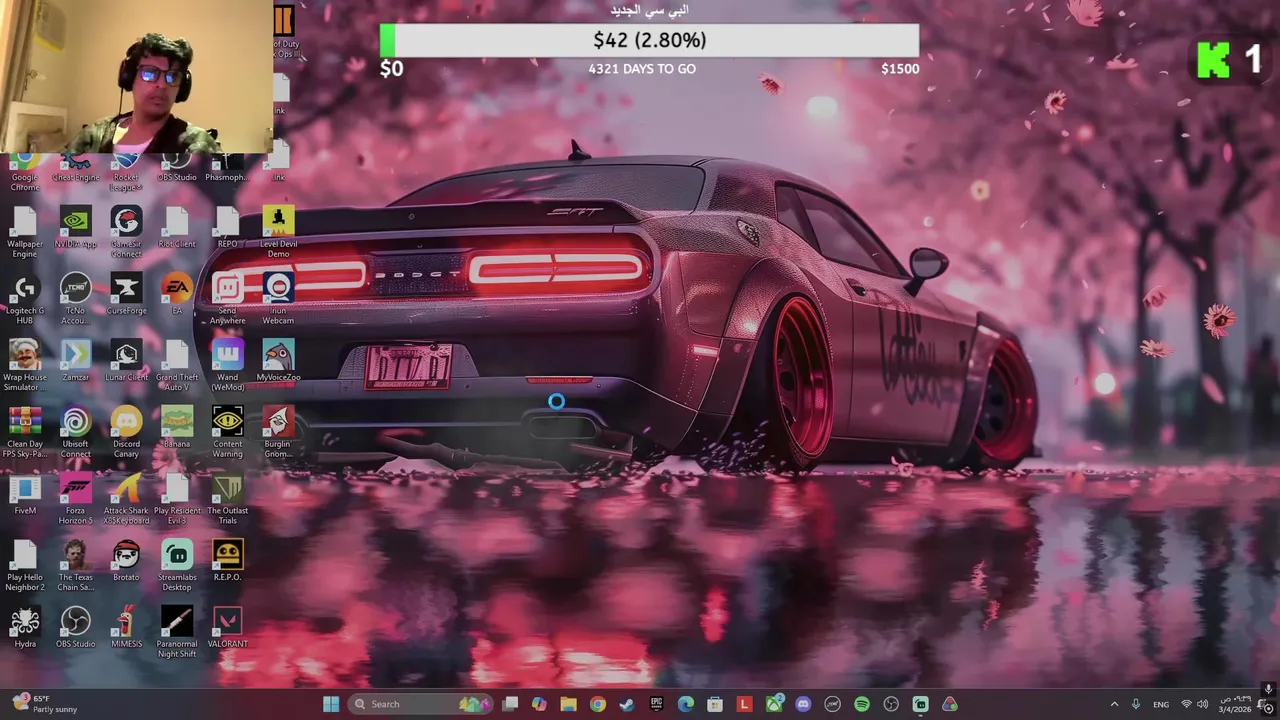1280x720 pixels.
Task: Select the Brotato desktop icon
Action: (x=126, y=562)
